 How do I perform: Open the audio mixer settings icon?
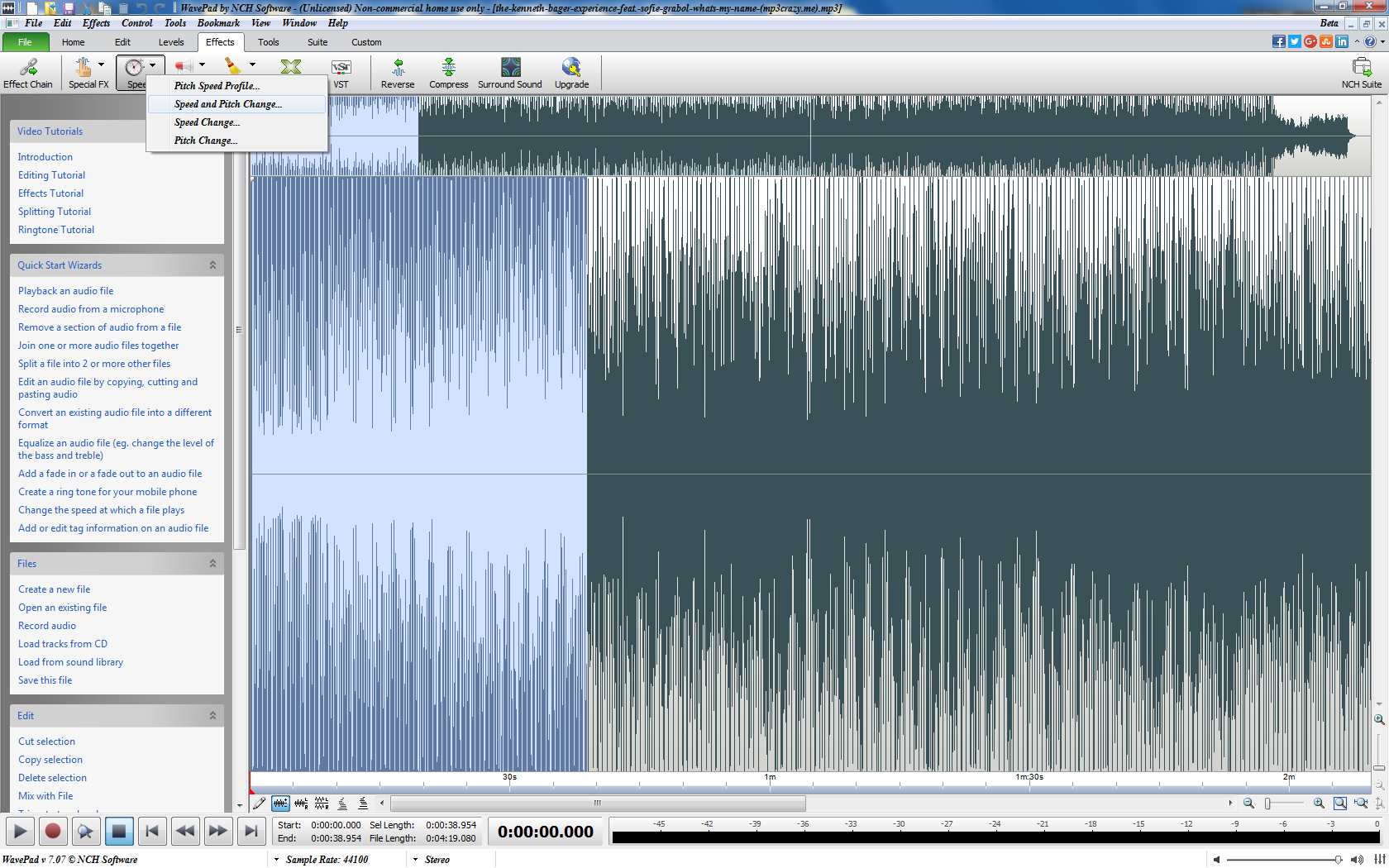(1380, 860)
